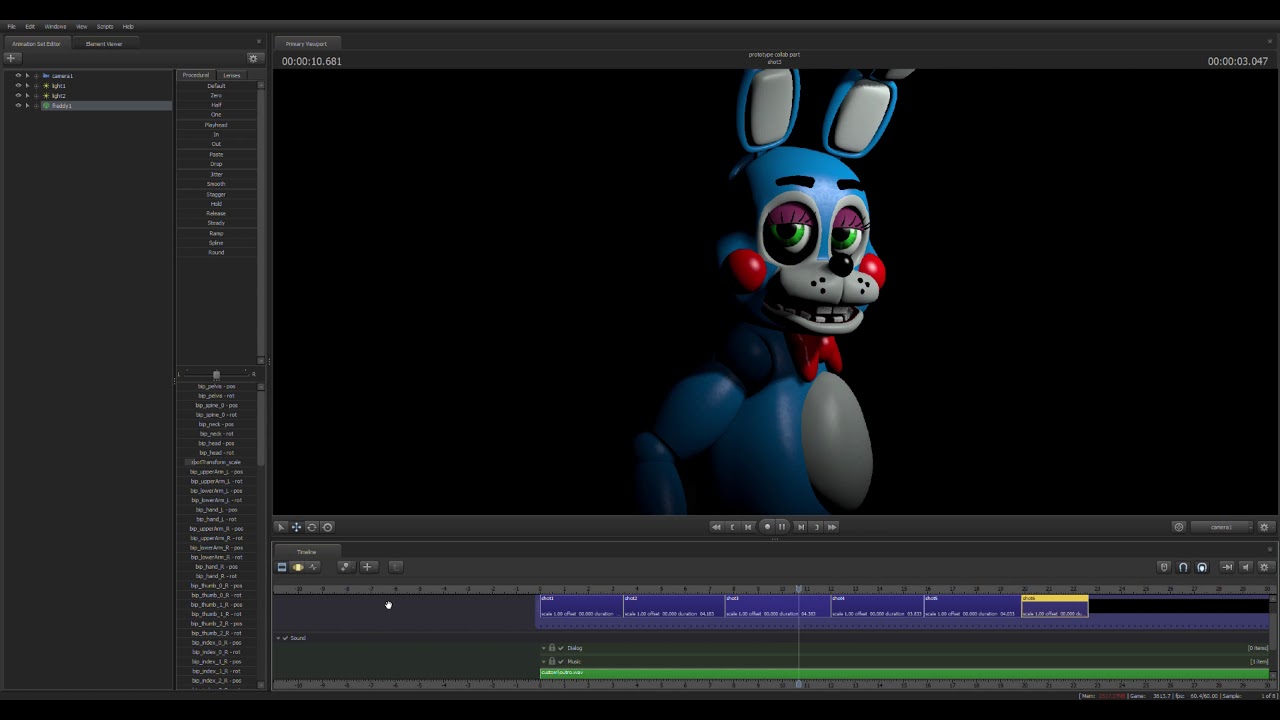
Task: Toggle the Dialog track lock
Action: pyautogui.click(x=552, y=648)
